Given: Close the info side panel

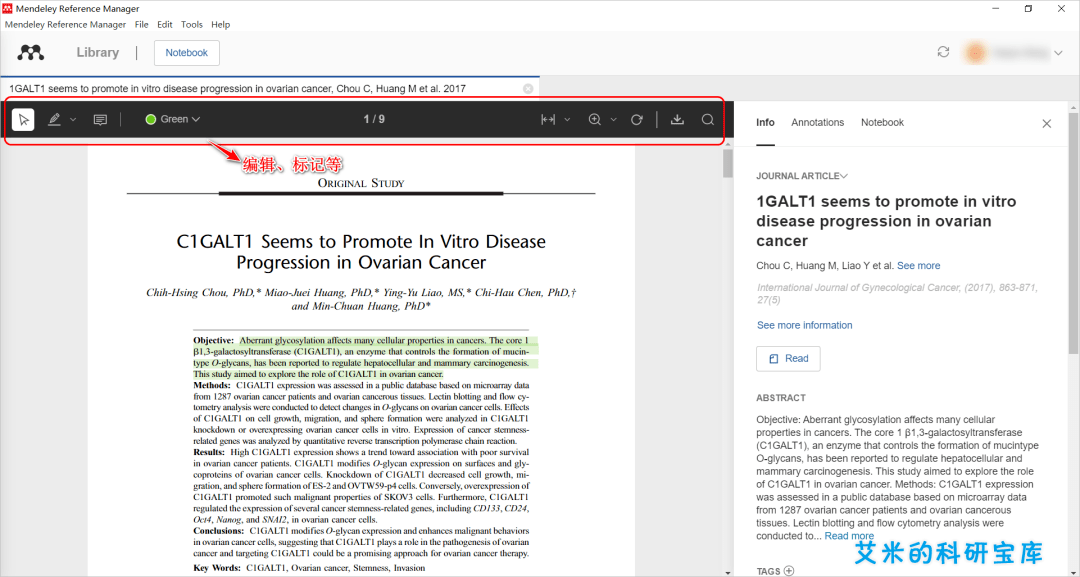Looking at the screenshot, I should [1047, 124].
